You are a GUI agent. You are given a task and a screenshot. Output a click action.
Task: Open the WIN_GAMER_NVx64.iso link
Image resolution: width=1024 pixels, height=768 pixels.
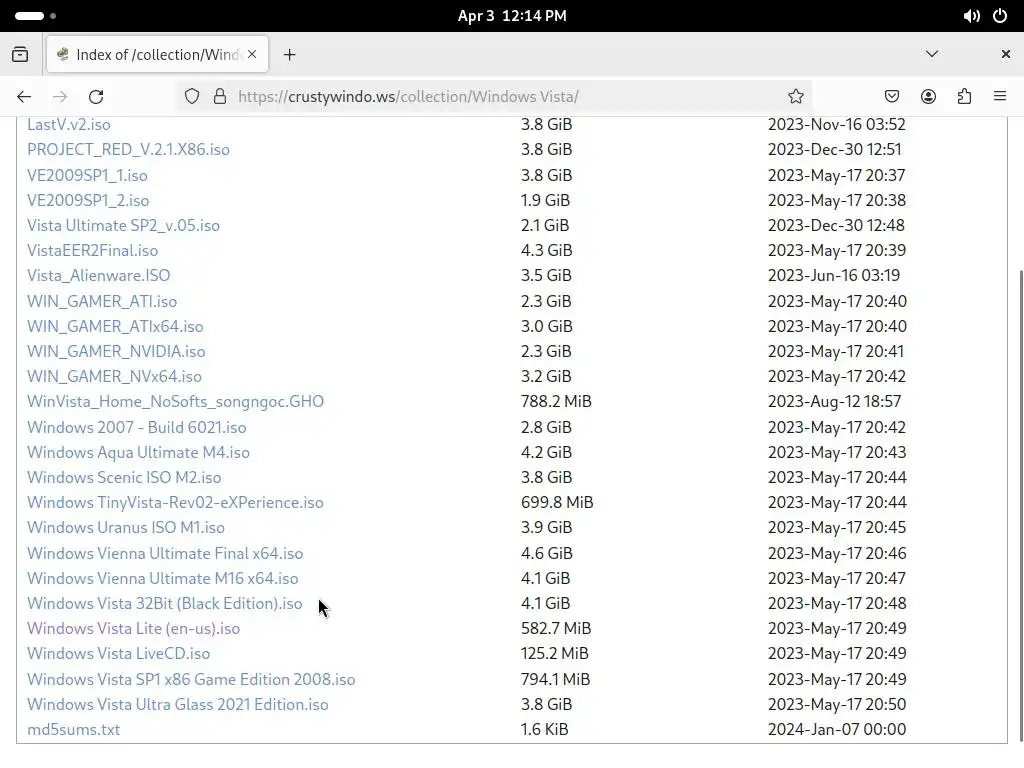pos(114,377)
